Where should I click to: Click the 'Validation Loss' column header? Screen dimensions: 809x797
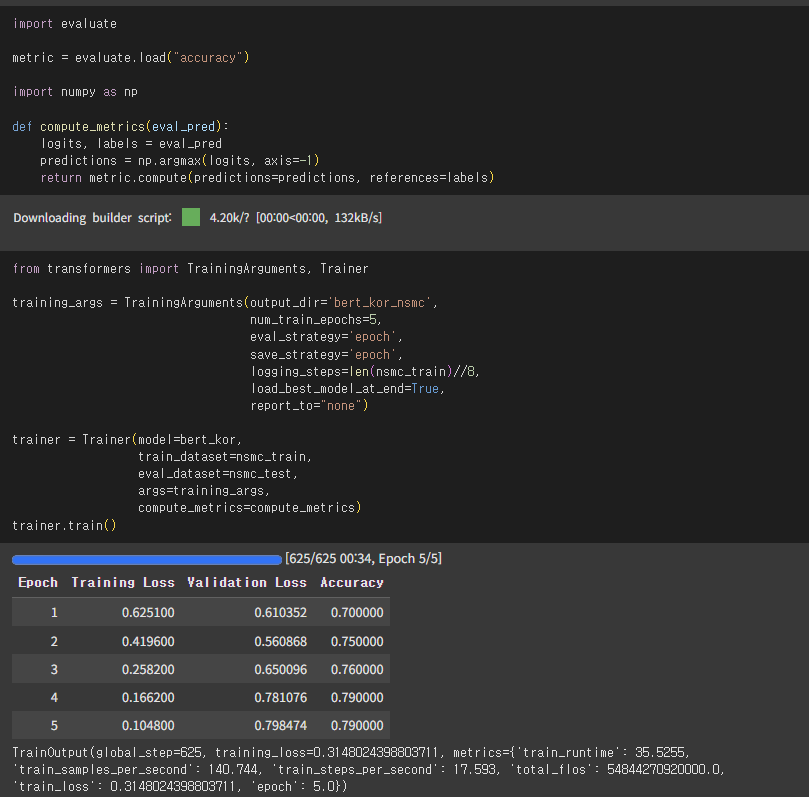point(247,582)
